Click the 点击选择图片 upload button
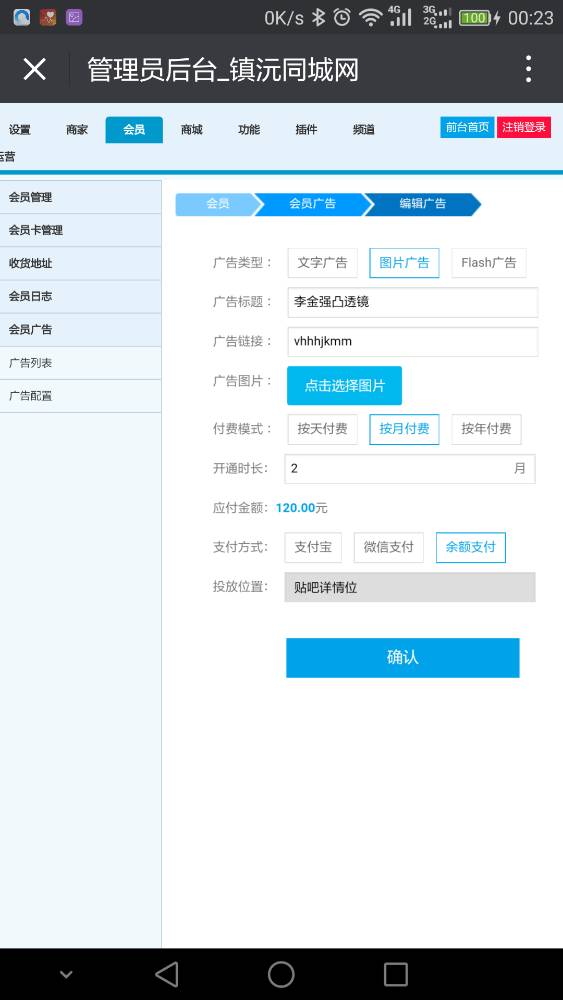This screenshot has width=563, height=1000. click(x=344, y=385)
